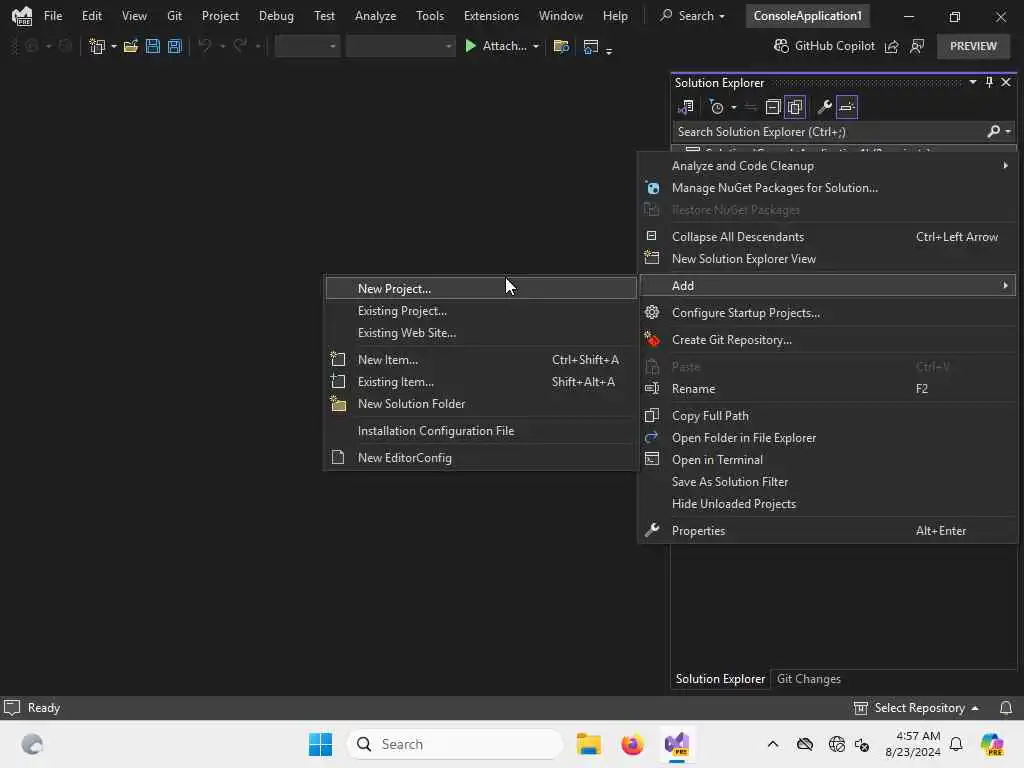This screenshot has height=768, width=1024.
Task: Click the Save All toolbar icon
Action: [x=174, y=46]
